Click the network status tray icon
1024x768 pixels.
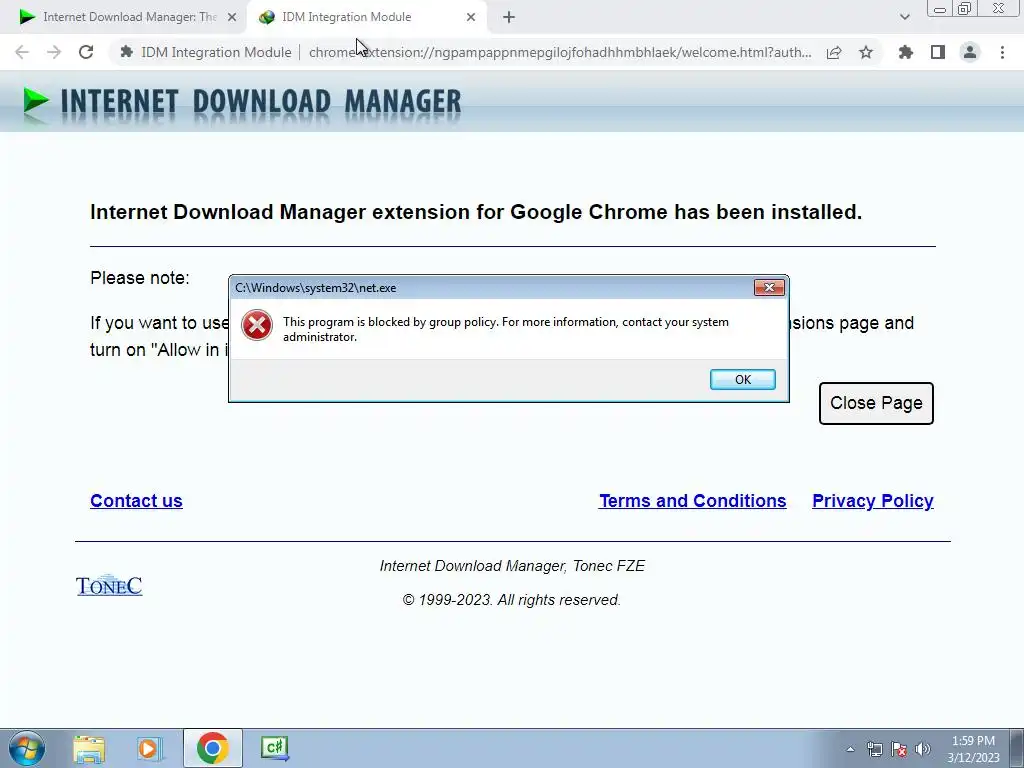point(874,749)
